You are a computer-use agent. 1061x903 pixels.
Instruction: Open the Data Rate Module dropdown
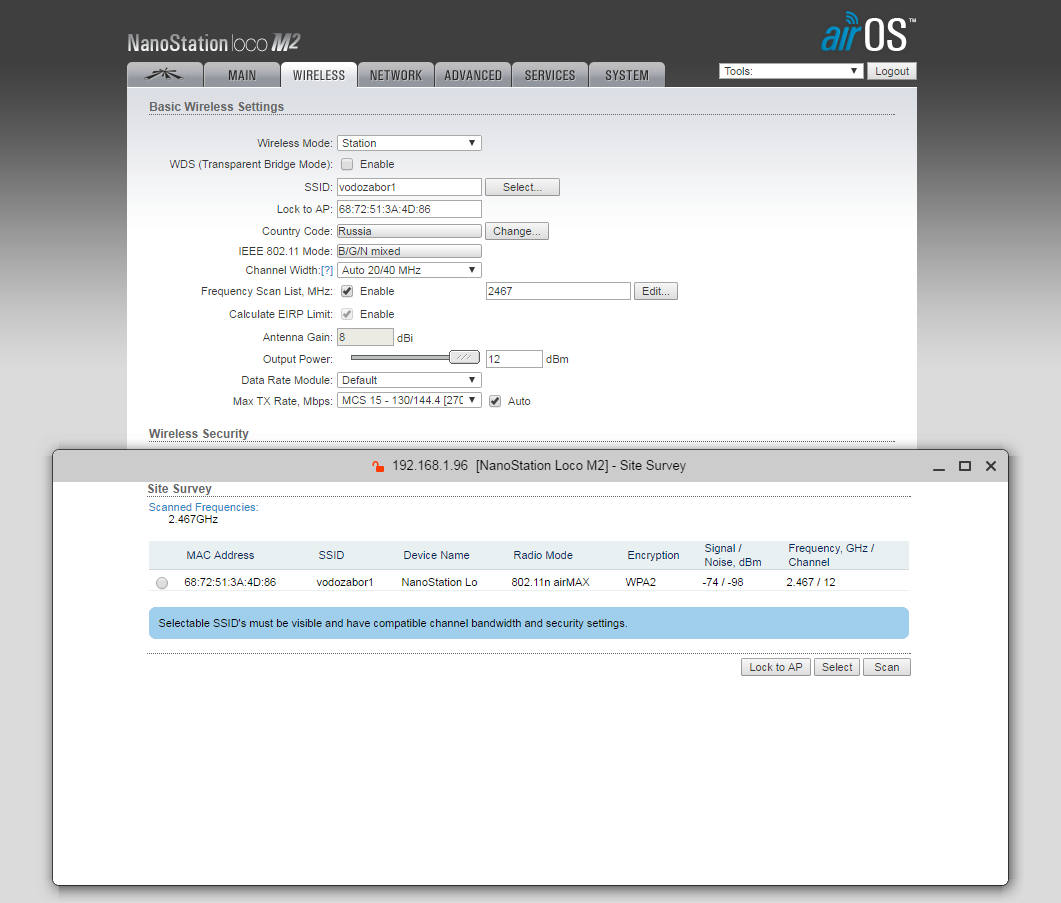[x=409, y=380]
